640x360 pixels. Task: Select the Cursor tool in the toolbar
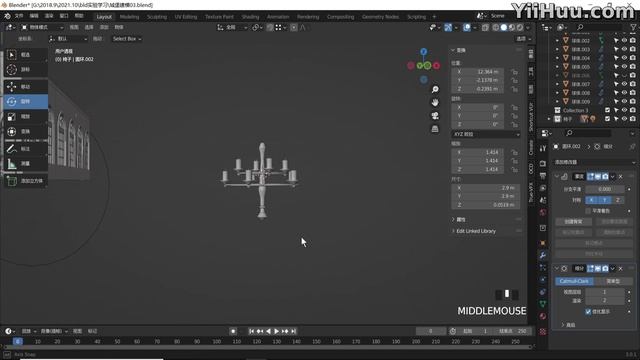click(12, 69)
